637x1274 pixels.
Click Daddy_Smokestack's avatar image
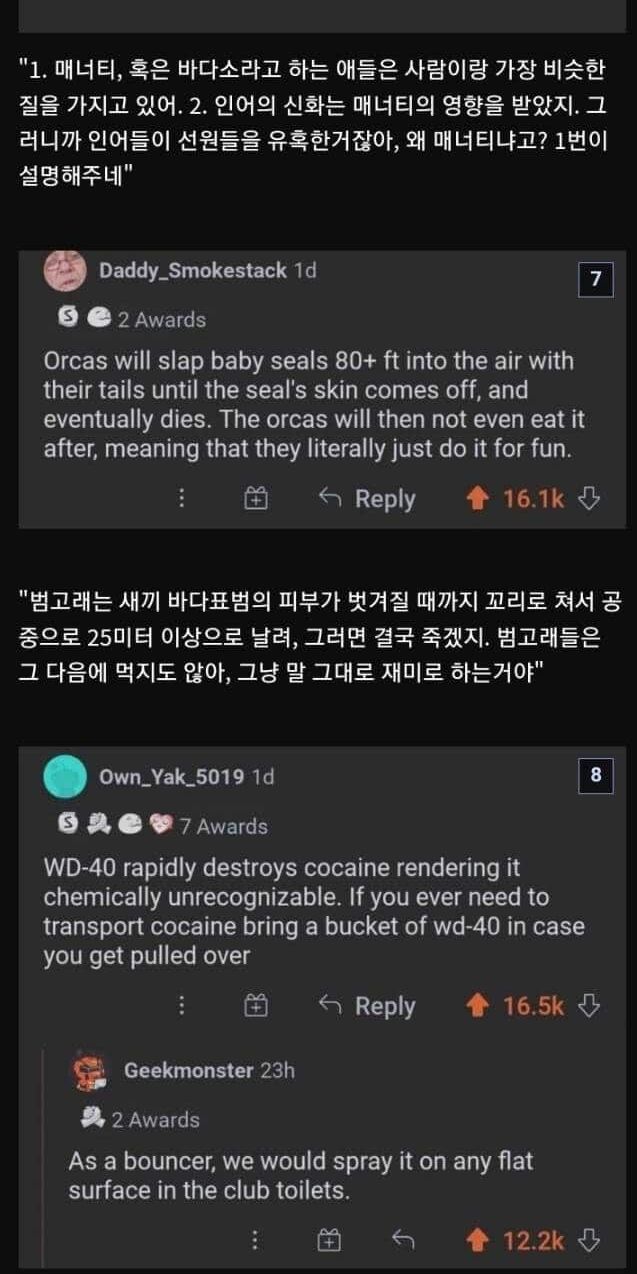point(65,271)
